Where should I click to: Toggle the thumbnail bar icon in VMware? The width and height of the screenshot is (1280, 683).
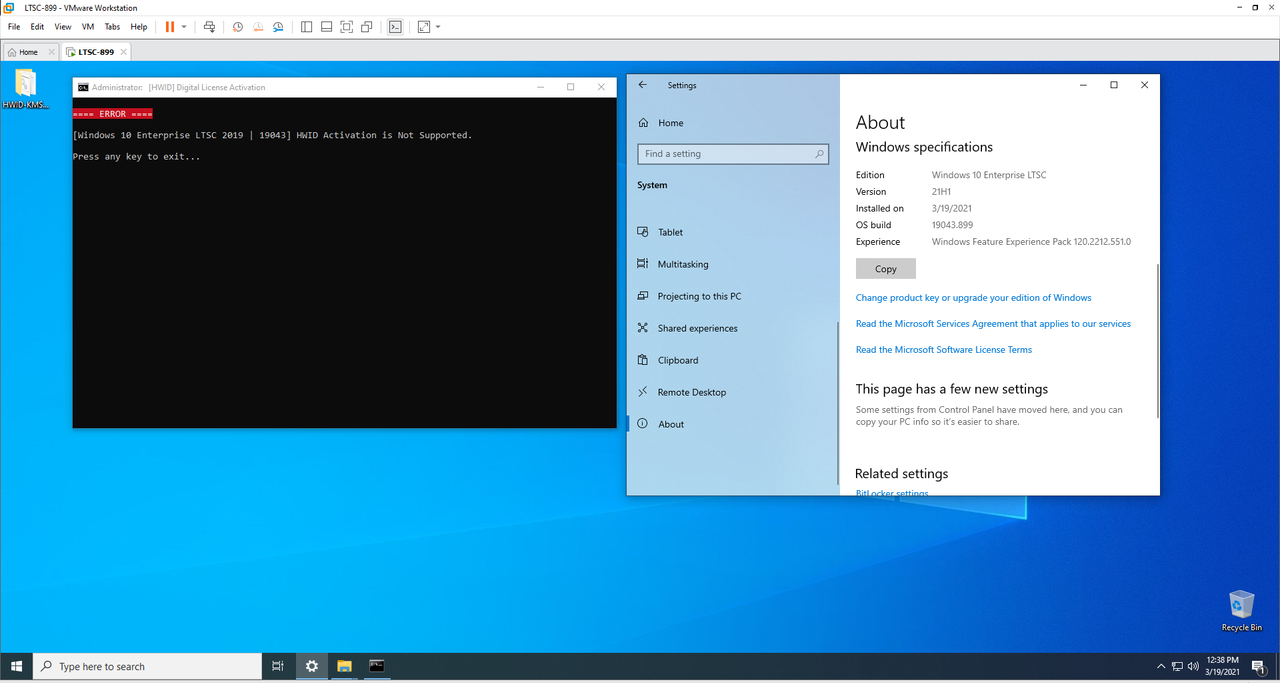326,27
